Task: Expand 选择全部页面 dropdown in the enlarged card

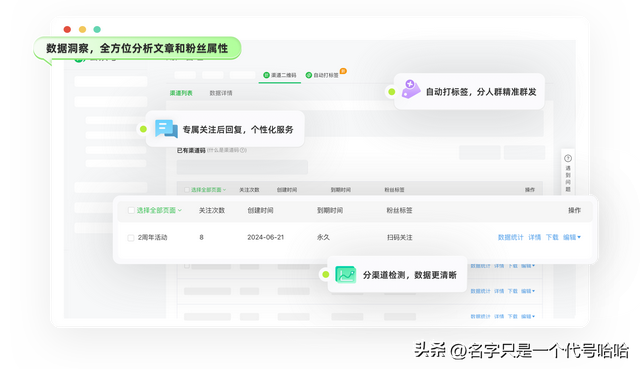Action: (x=159, y=211)
